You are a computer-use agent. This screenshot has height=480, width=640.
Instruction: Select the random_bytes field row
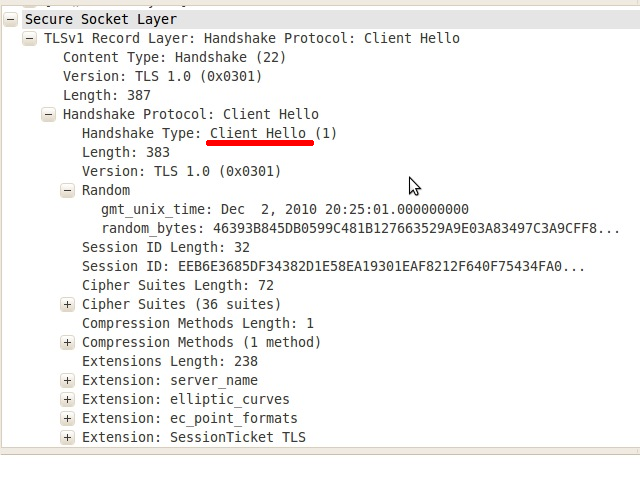pyautogui.click(x=361, y=228)
